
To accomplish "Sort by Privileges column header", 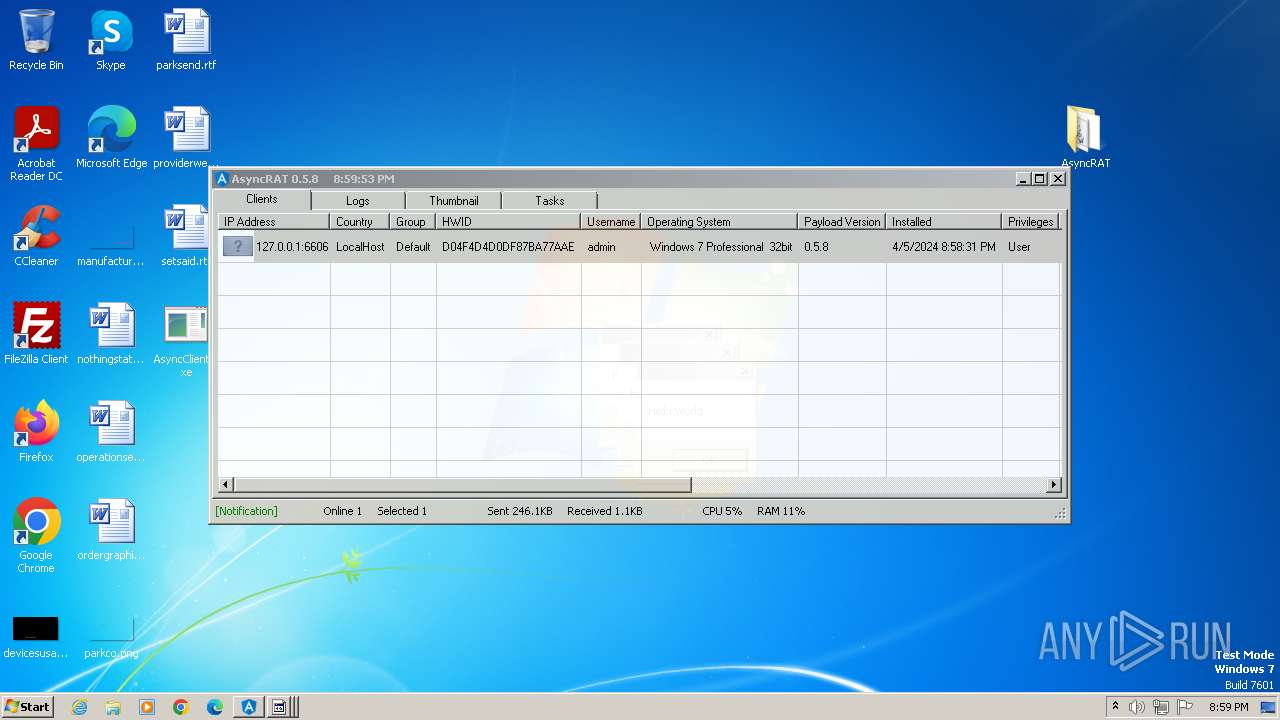I will [x=1031, y=222].
